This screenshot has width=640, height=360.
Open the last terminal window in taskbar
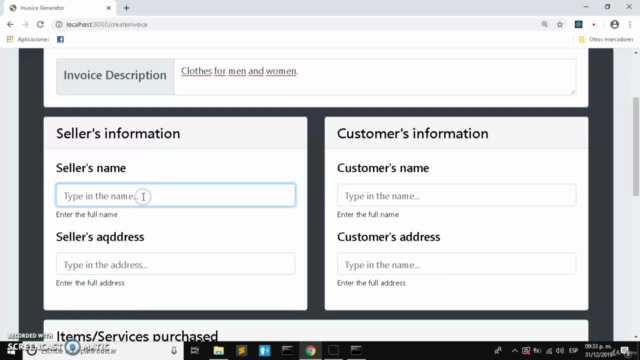(356, 351)
